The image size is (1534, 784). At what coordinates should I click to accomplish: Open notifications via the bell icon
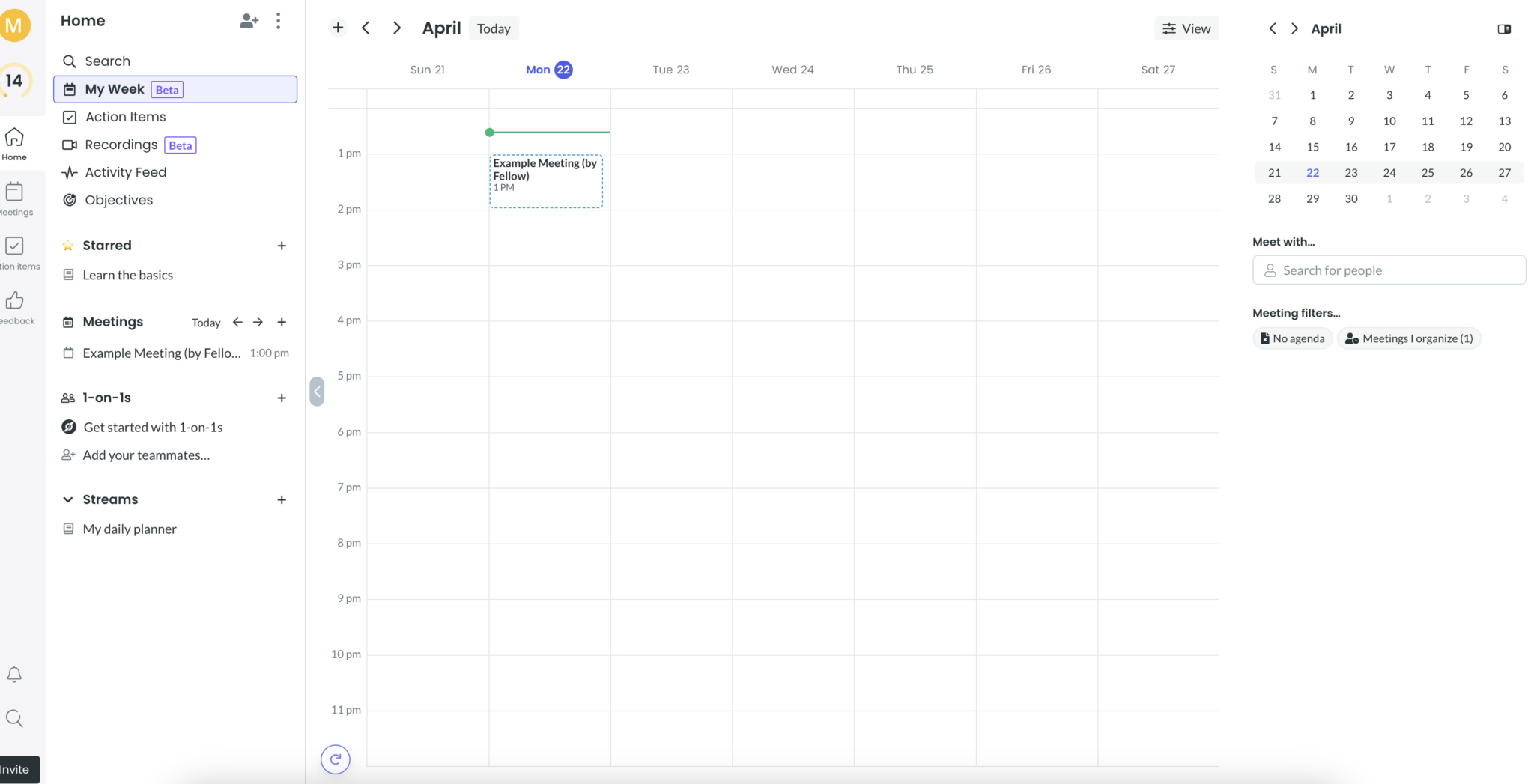[x=14, y=675]
